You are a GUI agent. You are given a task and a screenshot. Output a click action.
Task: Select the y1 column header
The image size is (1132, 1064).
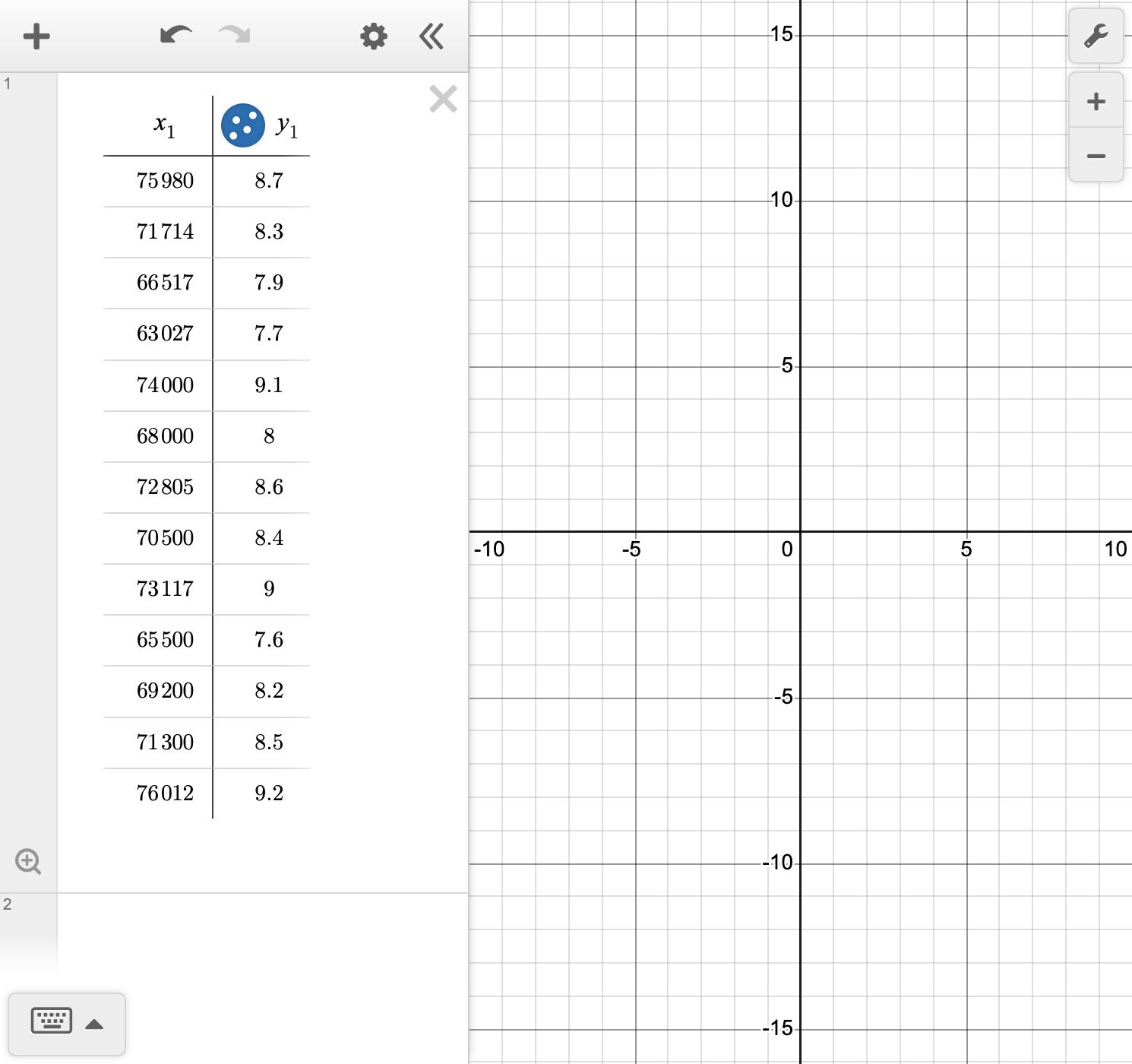(287, 125)
